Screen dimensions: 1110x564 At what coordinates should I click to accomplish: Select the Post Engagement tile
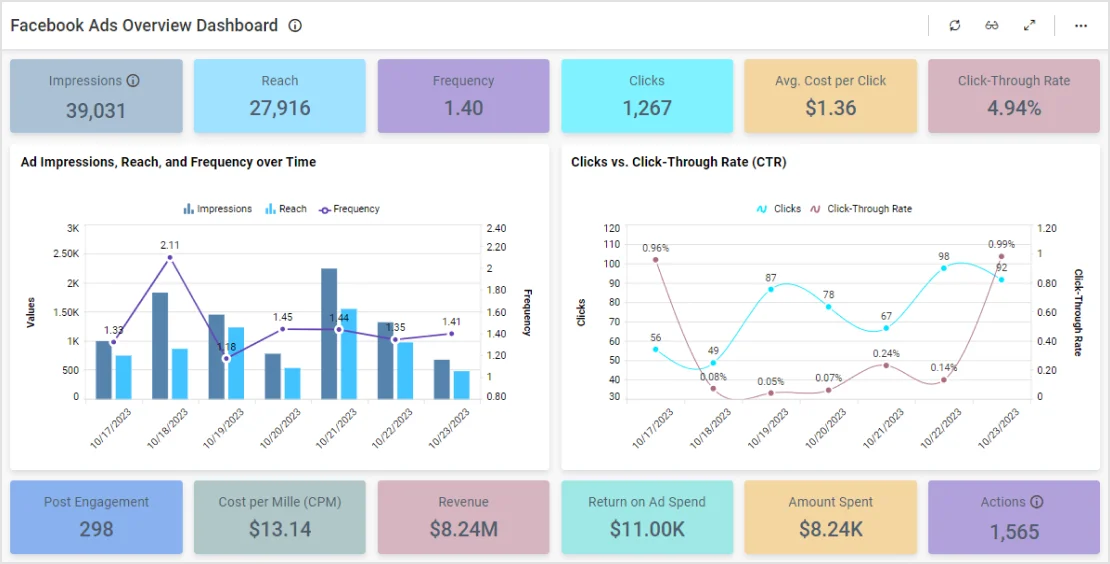pyautogui.click(x=96, y=517)
